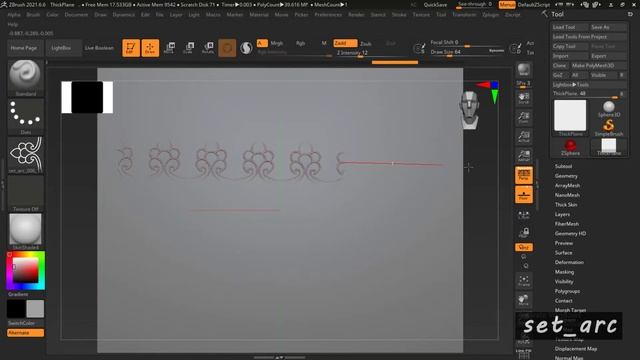Open the Standard brush selector
Screen dimensions: 640x360
tap(25, 78)
